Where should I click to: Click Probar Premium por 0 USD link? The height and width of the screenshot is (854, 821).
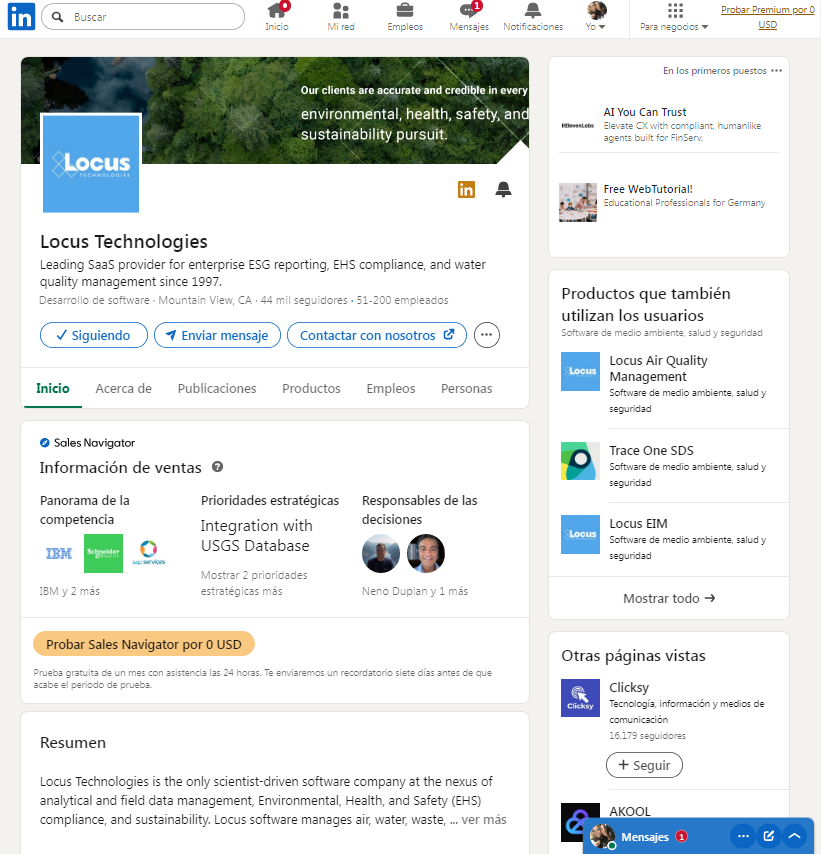click(768, 17)
